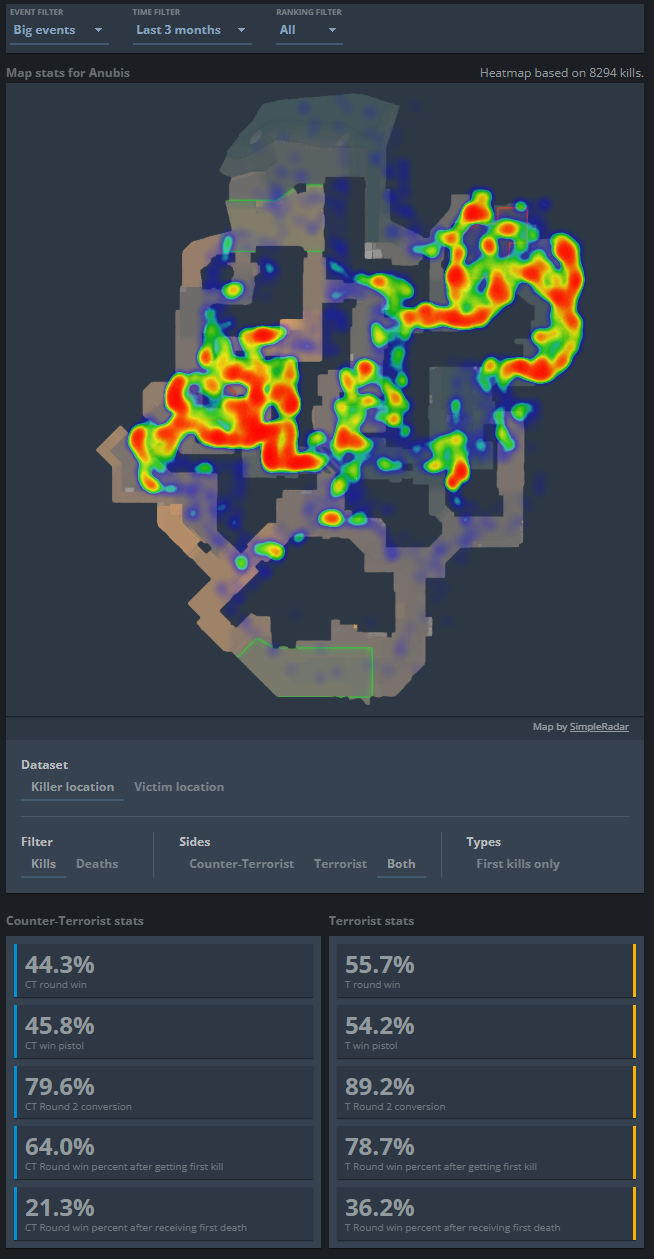Open the SimpleRadar link

click(600, 727)
